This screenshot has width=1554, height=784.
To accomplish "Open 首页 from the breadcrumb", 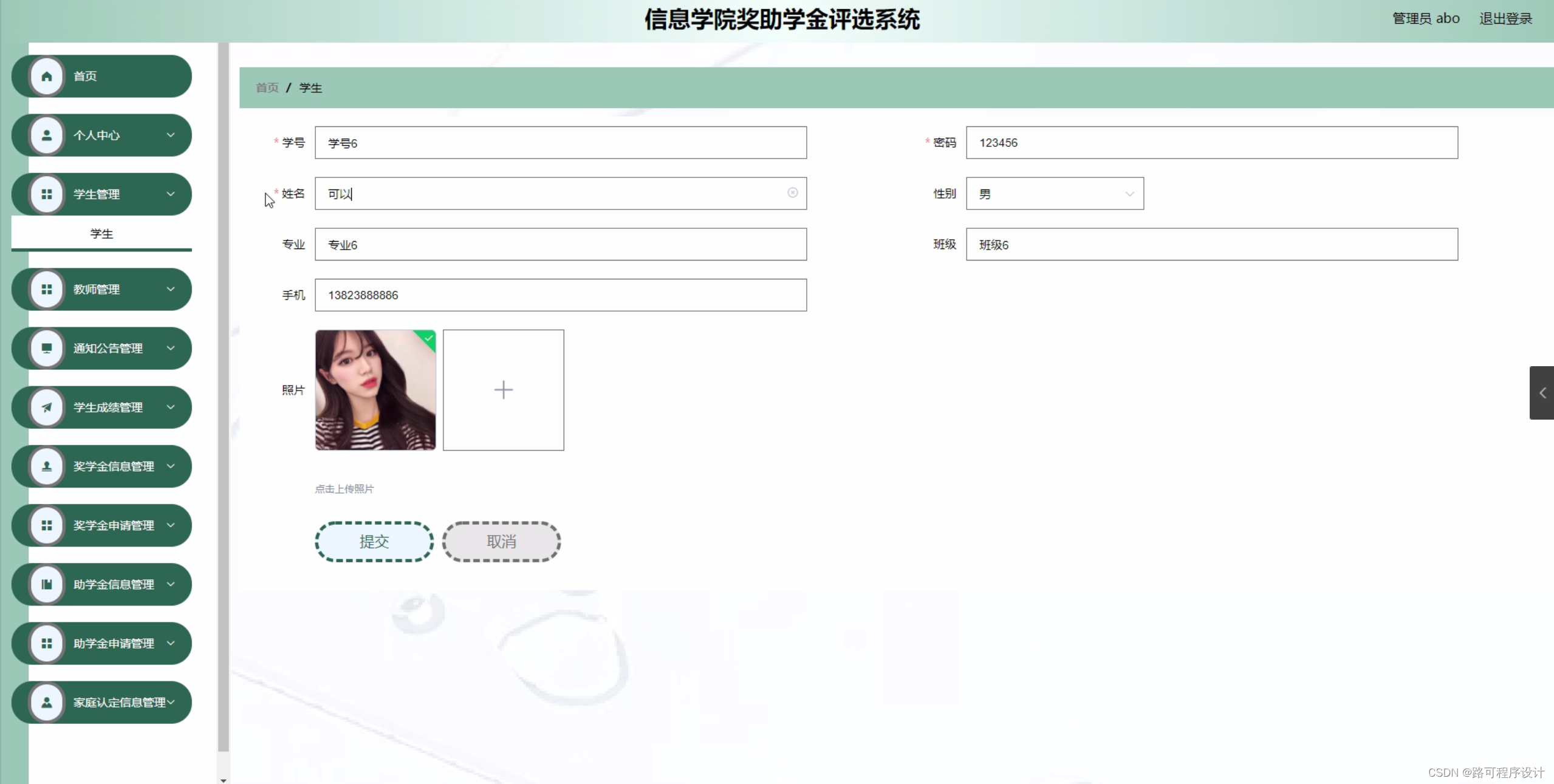I will (x=267, y=87).
